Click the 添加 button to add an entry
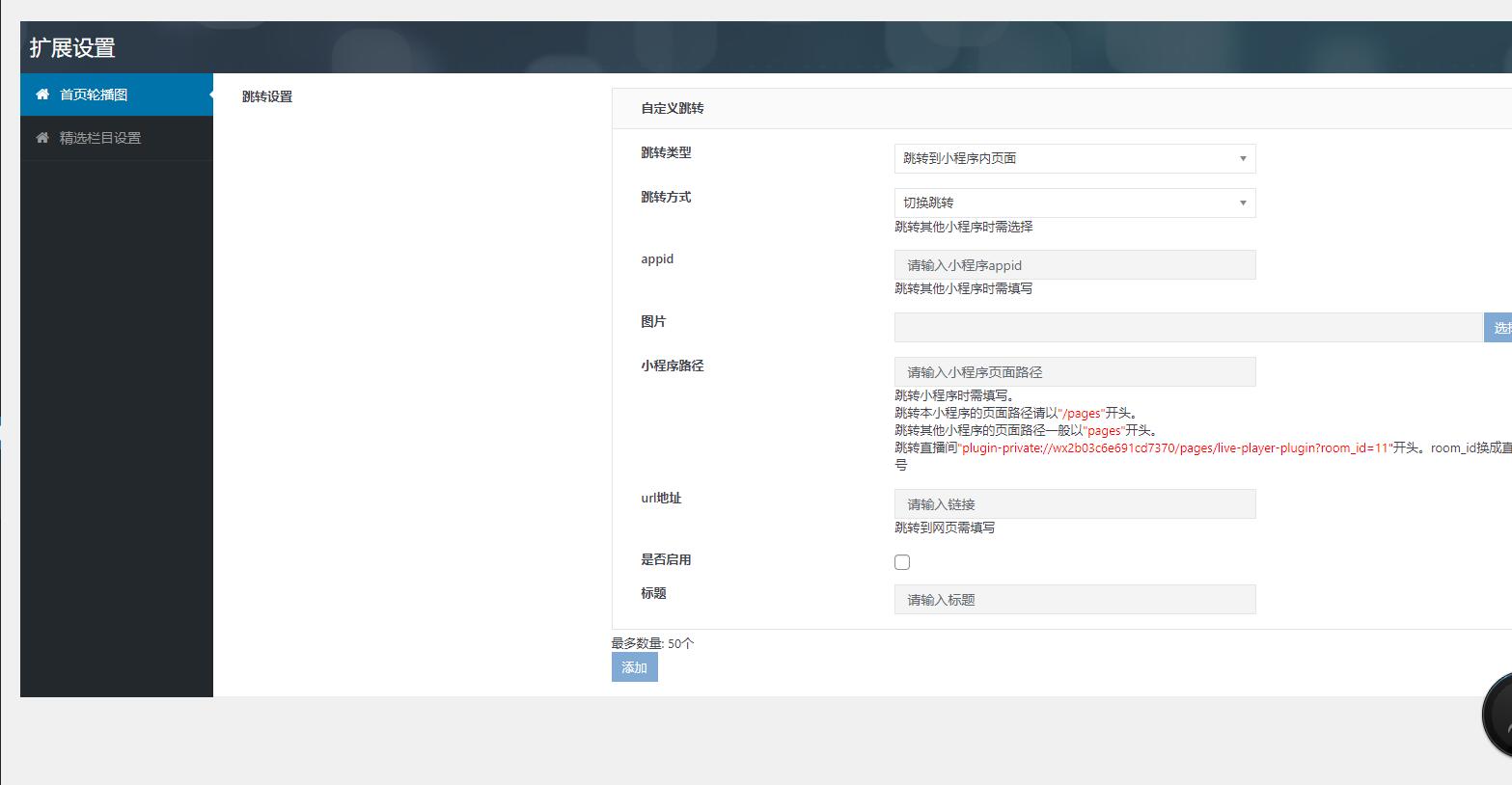 coord(634,666)
